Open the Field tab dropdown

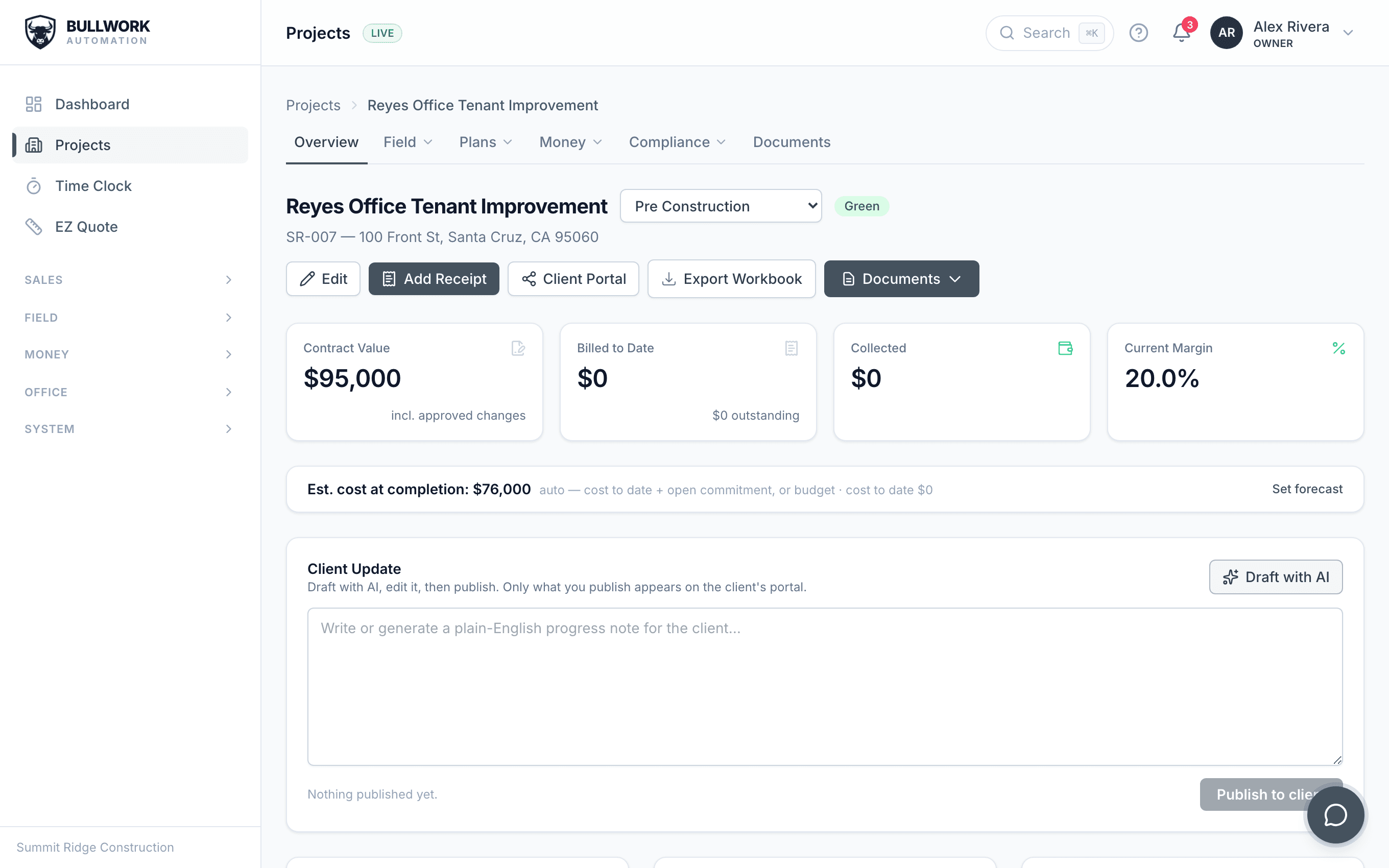click(408, 142)
